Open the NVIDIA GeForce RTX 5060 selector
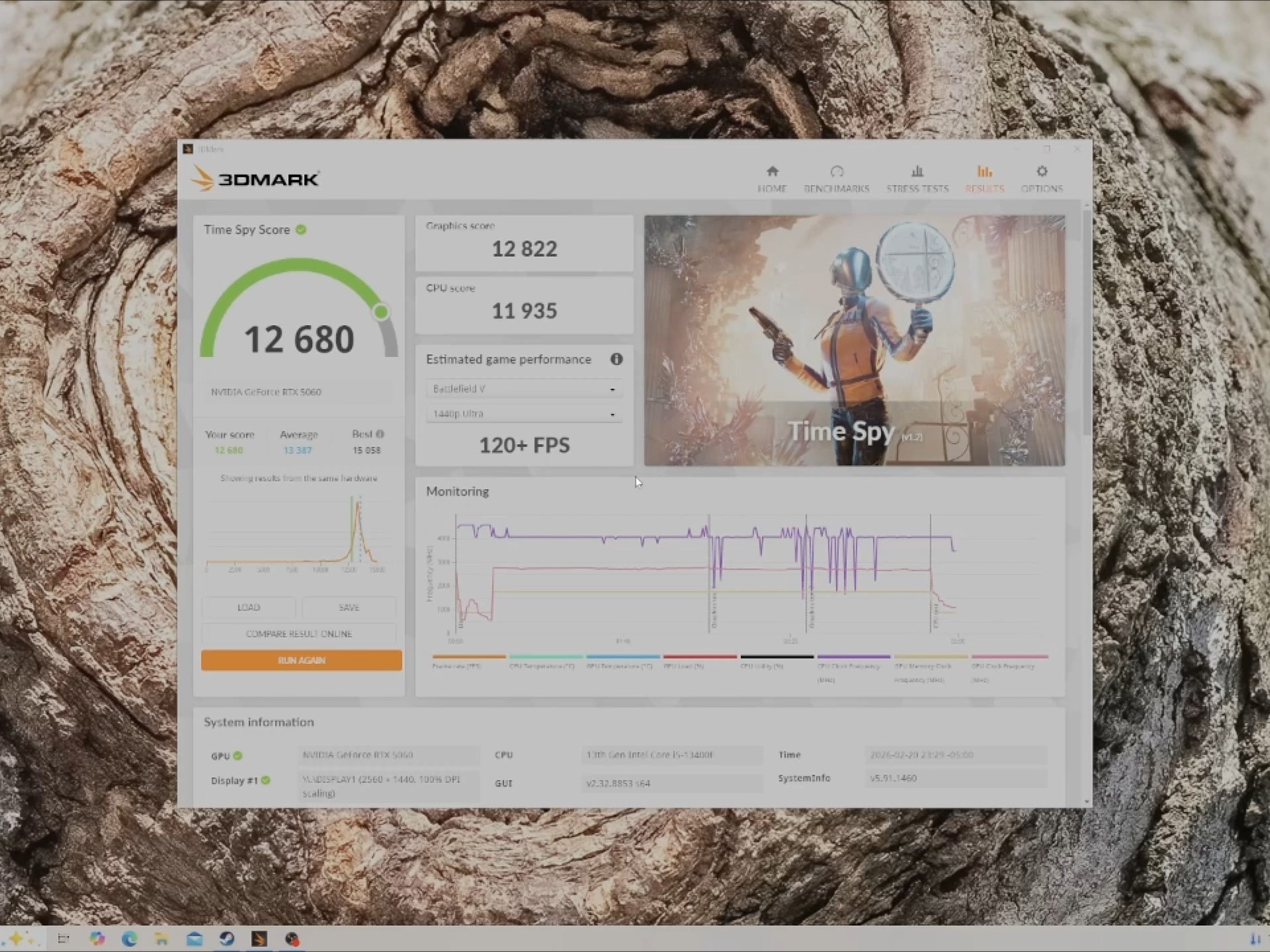The width and height of the screenshot is (1270, 952). [299, 392]
